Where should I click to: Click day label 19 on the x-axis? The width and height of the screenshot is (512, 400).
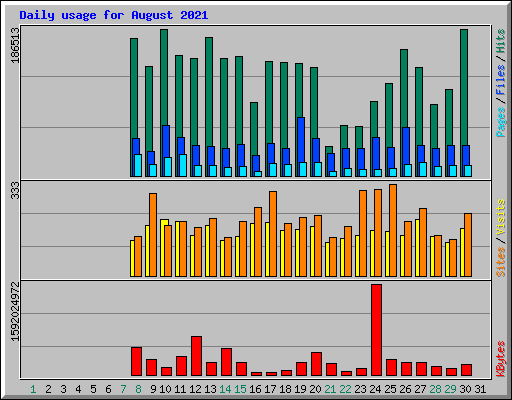[x=300, y=389]
